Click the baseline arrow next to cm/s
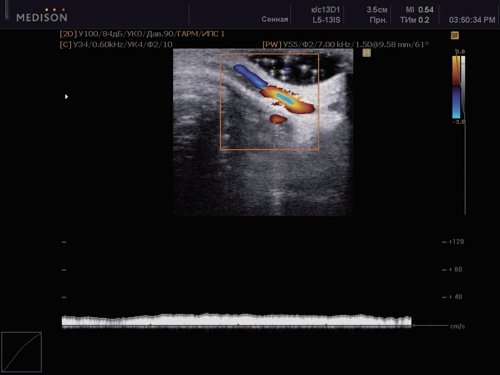 point(430,325)
